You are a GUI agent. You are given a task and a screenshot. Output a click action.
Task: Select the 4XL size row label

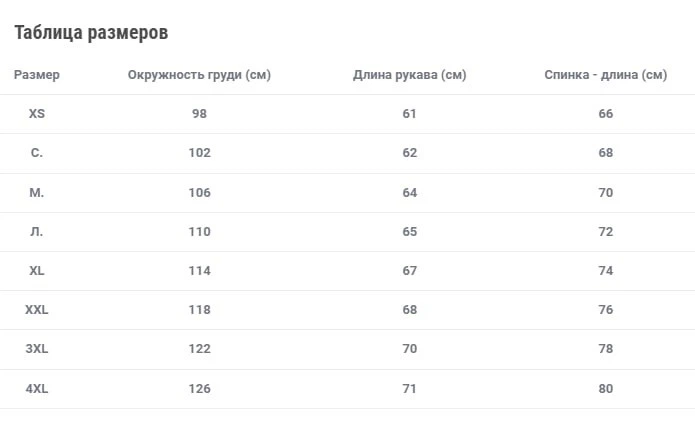pos(37,388)
